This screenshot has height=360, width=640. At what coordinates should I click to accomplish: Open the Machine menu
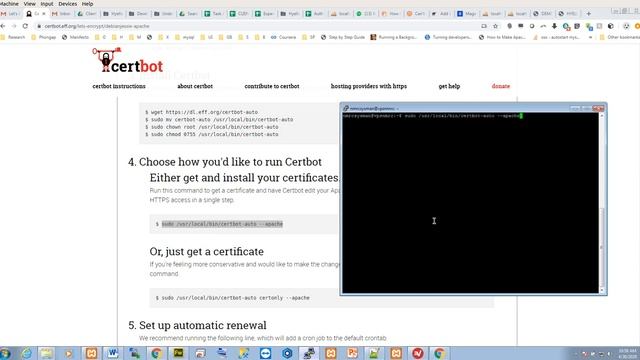tap(9, 4)
